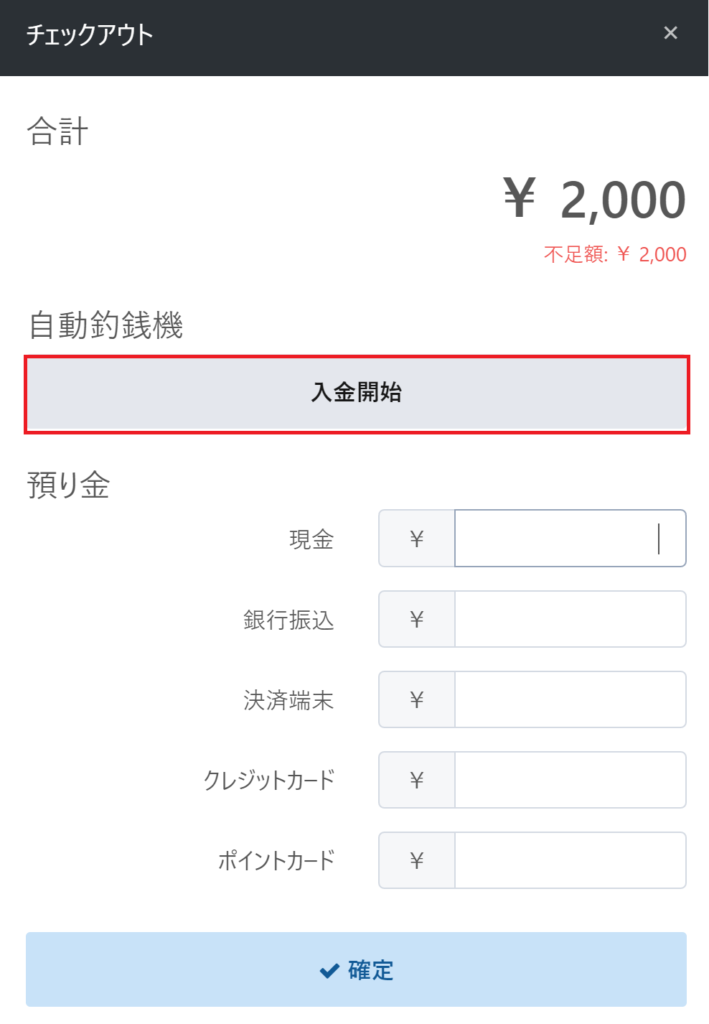Click the 銀行振込 field label
This screenshot has width=709, height=1024.
(x=288, y=620)
